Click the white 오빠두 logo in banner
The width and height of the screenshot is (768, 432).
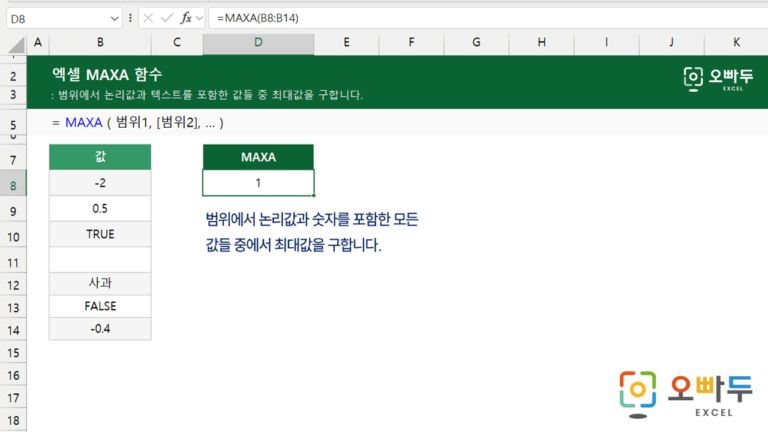(x=718, y=79)
